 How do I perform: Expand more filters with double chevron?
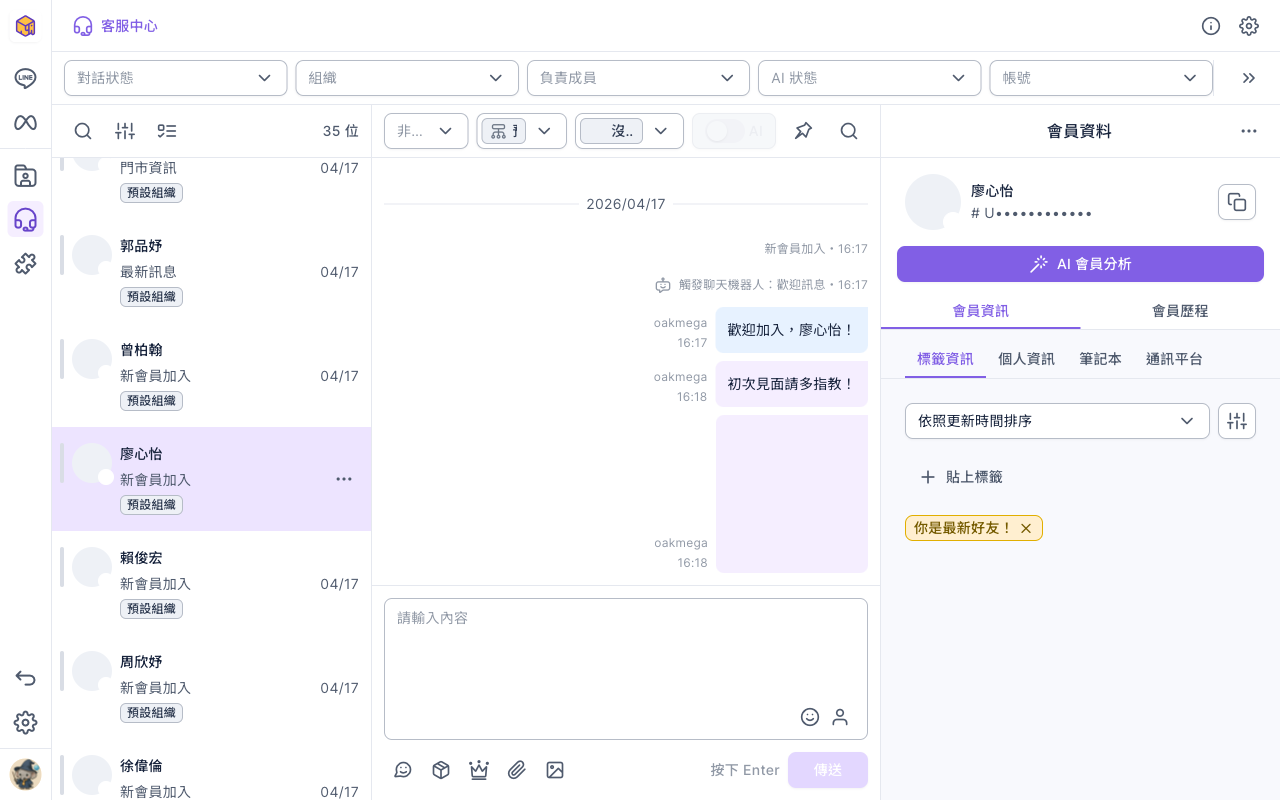[1249, 78]
